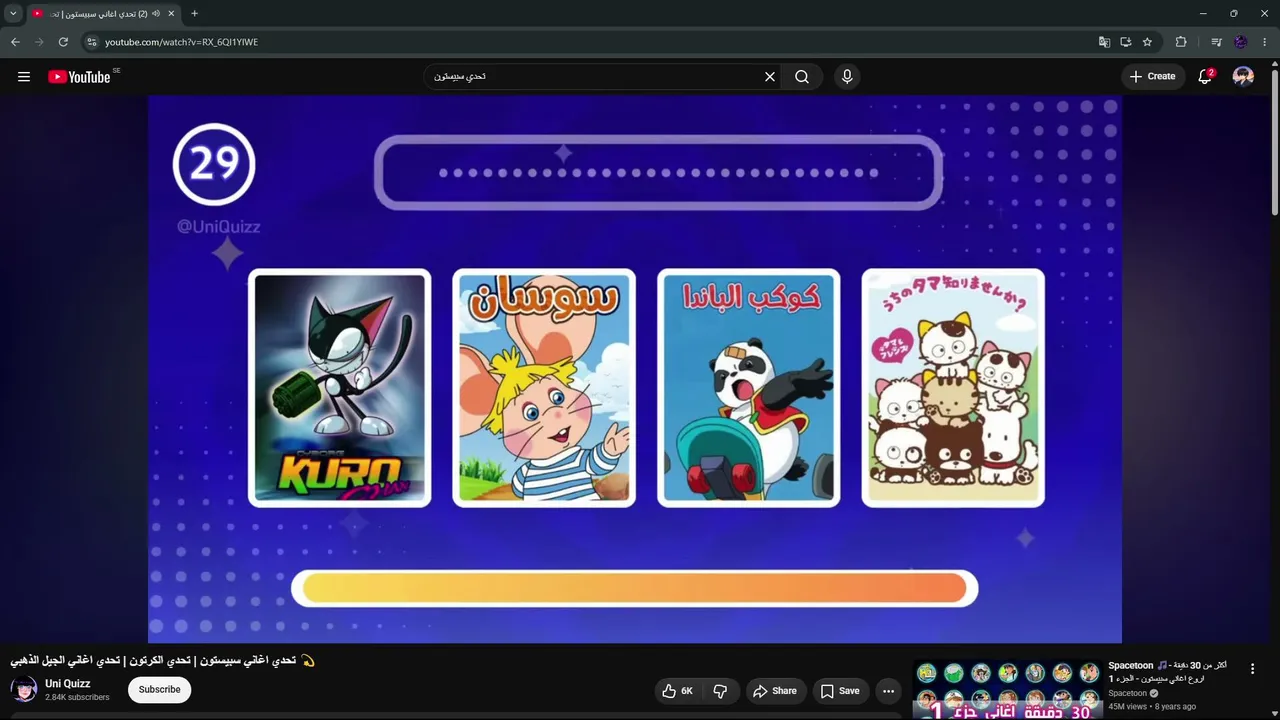Go back to the previous page
The height and width of the screenshot is (720, 1280).
click(x=15, y=42)
